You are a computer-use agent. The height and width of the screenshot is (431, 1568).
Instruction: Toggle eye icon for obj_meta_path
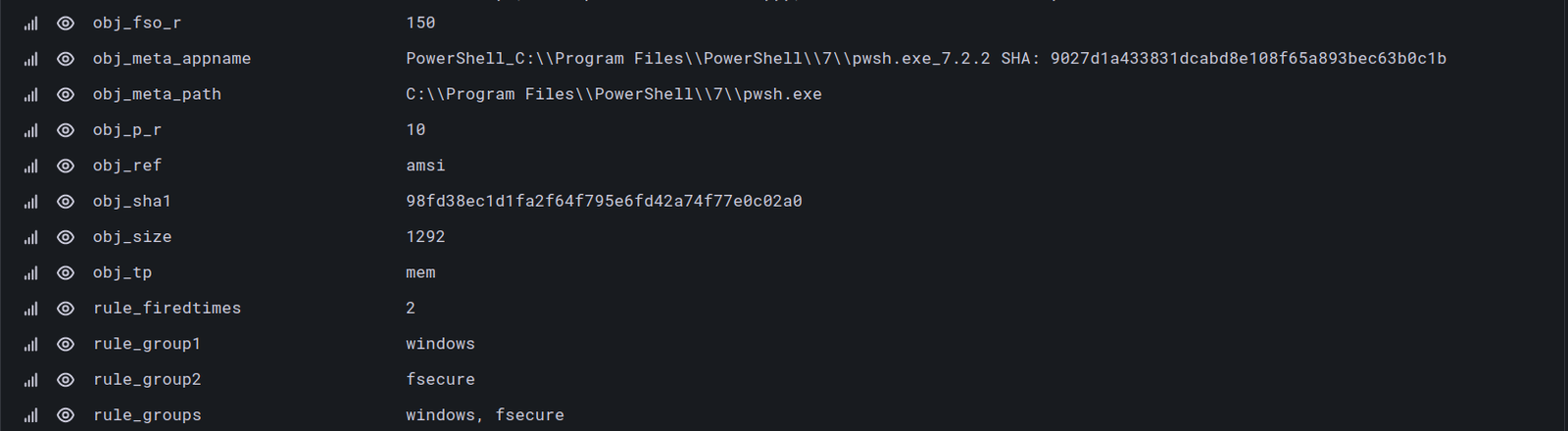[x=66, y=95]
